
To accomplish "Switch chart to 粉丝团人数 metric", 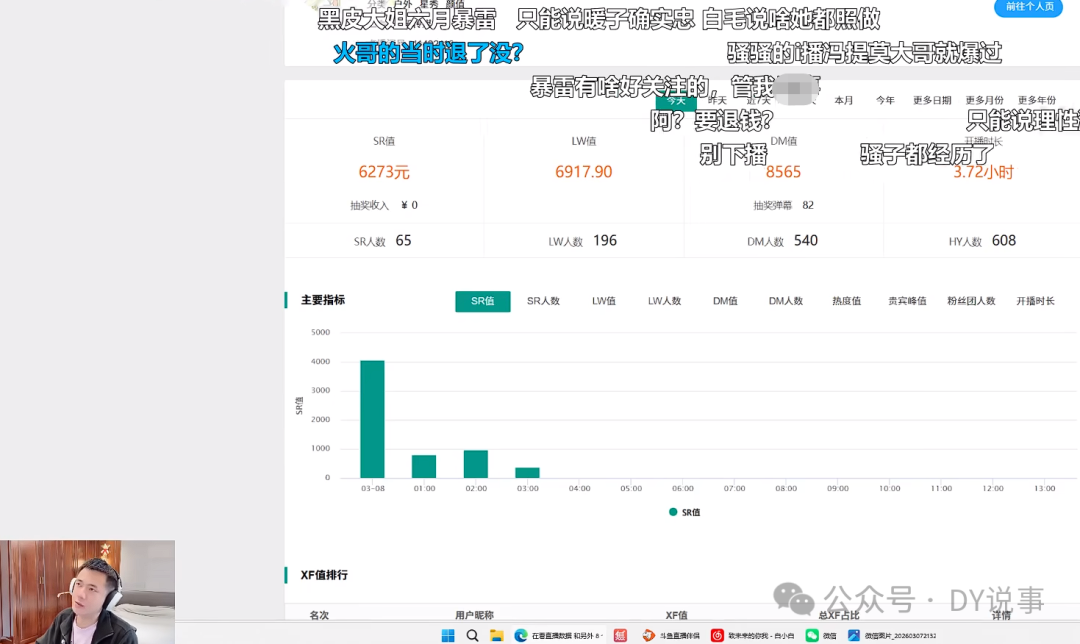I will coord(971,301).
